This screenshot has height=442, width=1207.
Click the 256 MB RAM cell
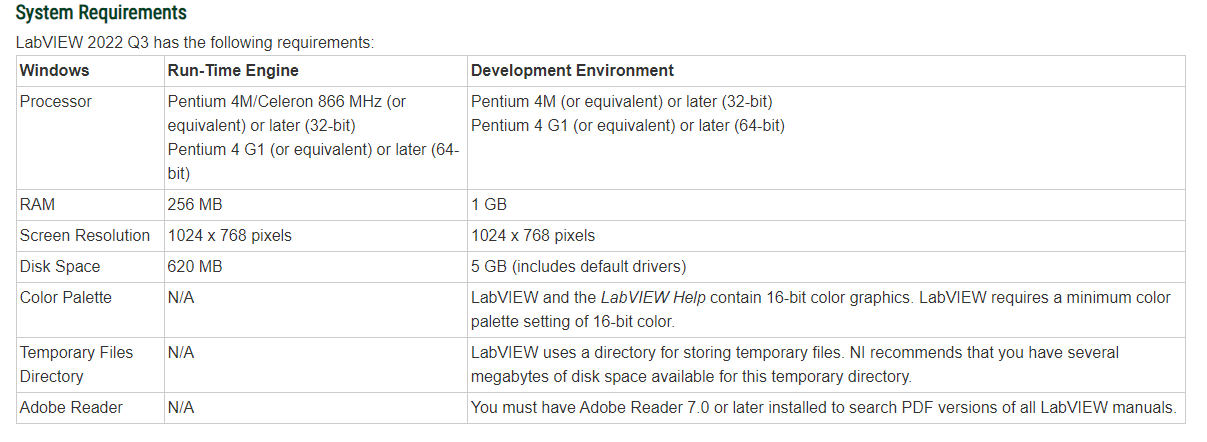click(195, 204)
